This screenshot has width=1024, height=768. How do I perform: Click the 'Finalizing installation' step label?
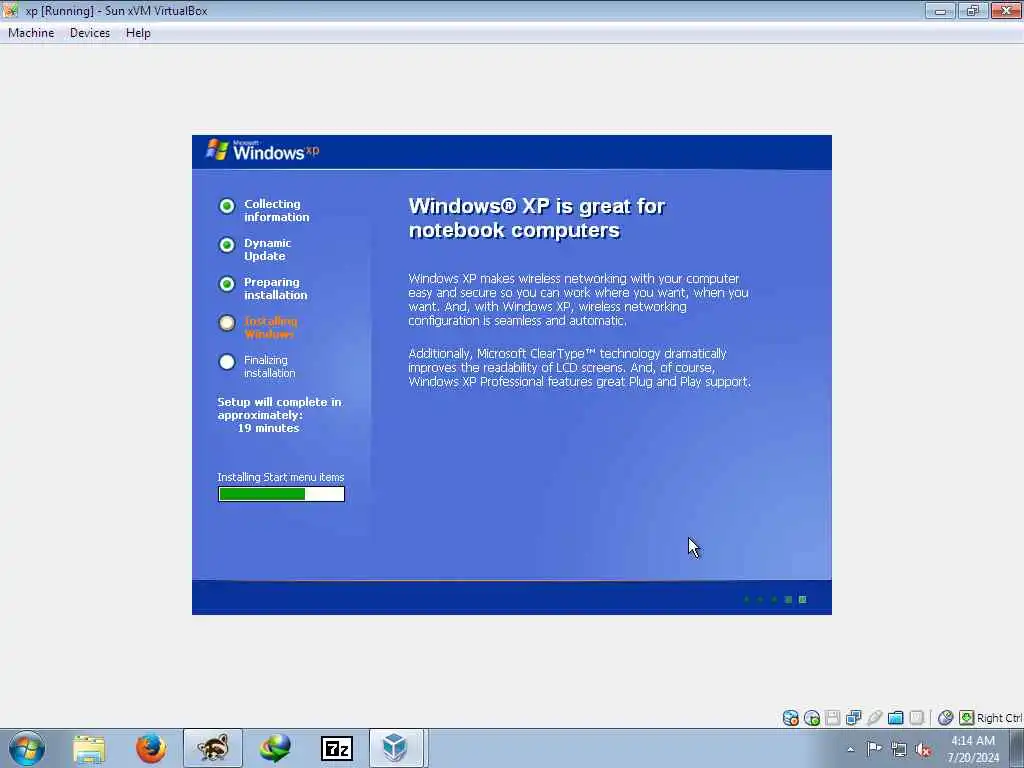(270, 366)
